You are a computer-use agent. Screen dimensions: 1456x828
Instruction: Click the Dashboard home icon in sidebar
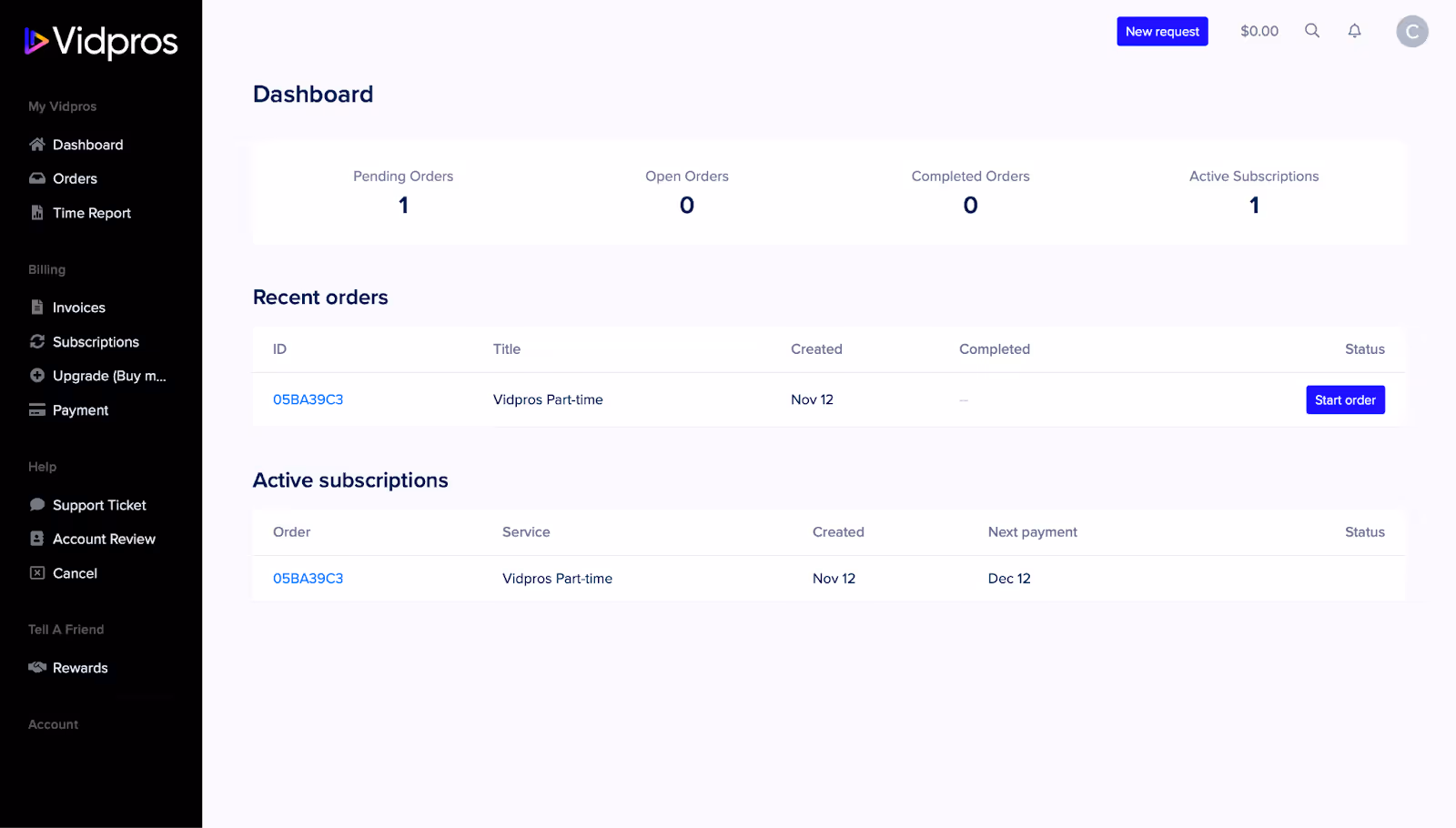(37, 145)
